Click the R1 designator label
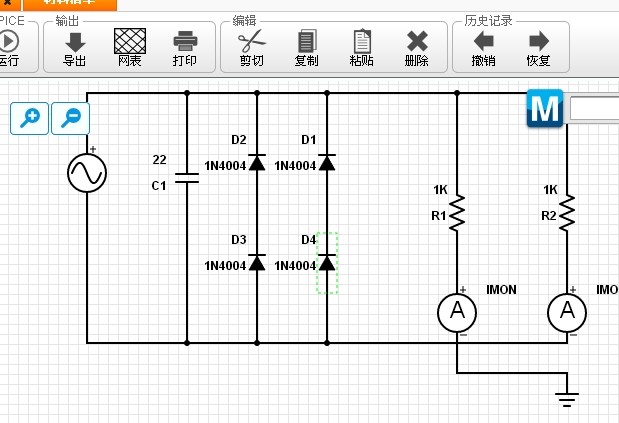619x423 pixels. [x=439, y=216]
